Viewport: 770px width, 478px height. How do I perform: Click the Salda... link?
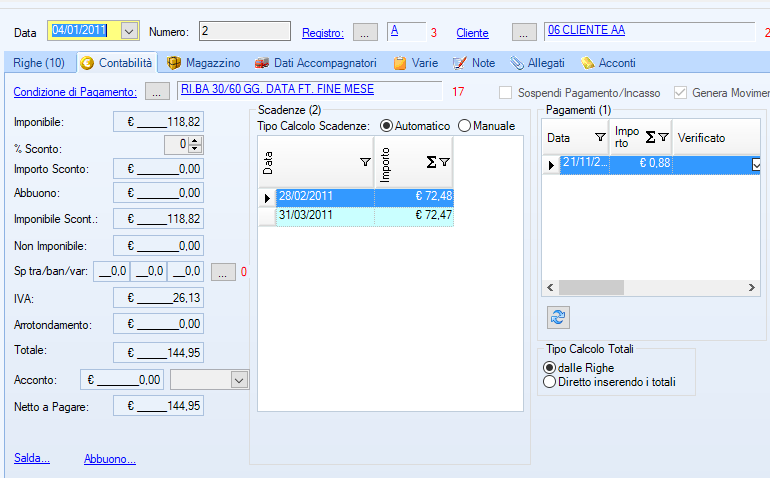(32, 458)
